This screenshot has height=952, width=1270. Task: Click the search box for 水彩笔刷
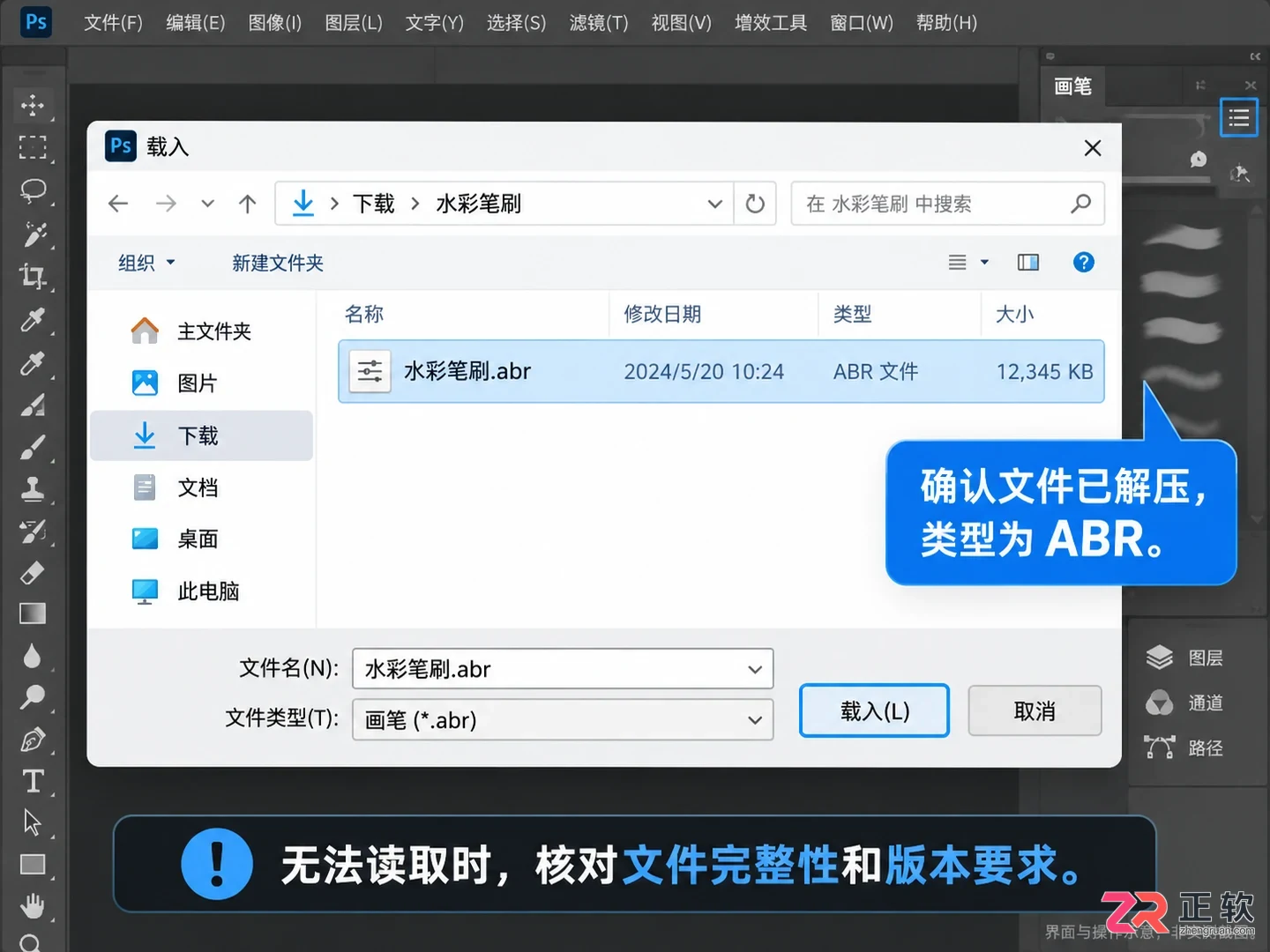tap(947, 204)
